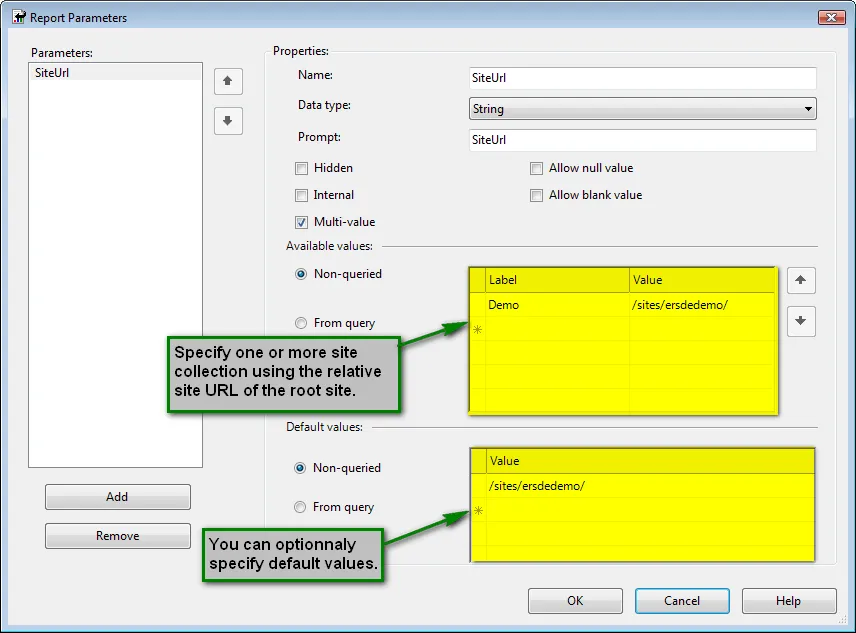Open the Data type combo box showing String
The height and width of the screenshot is (633, 856).
(640, 108)
